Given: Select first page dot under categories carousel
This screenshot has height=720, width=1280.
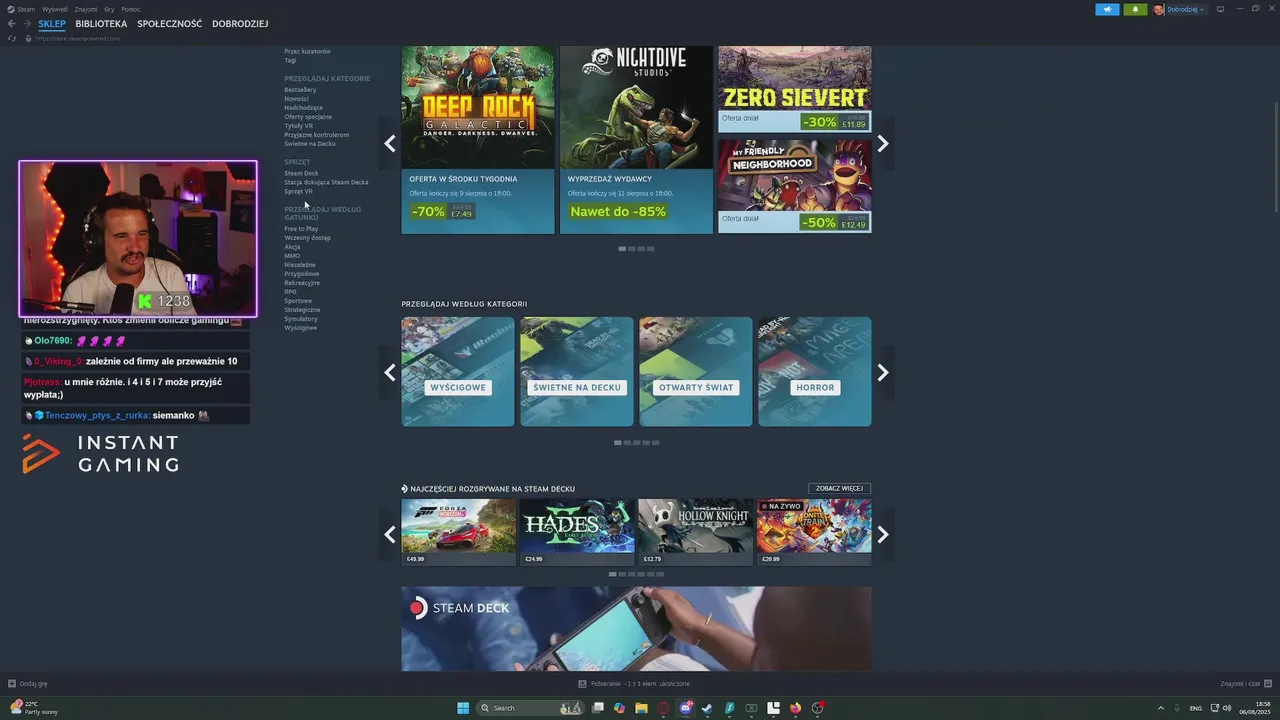Looking at the screenshot, I should click(x=618, y=443).
